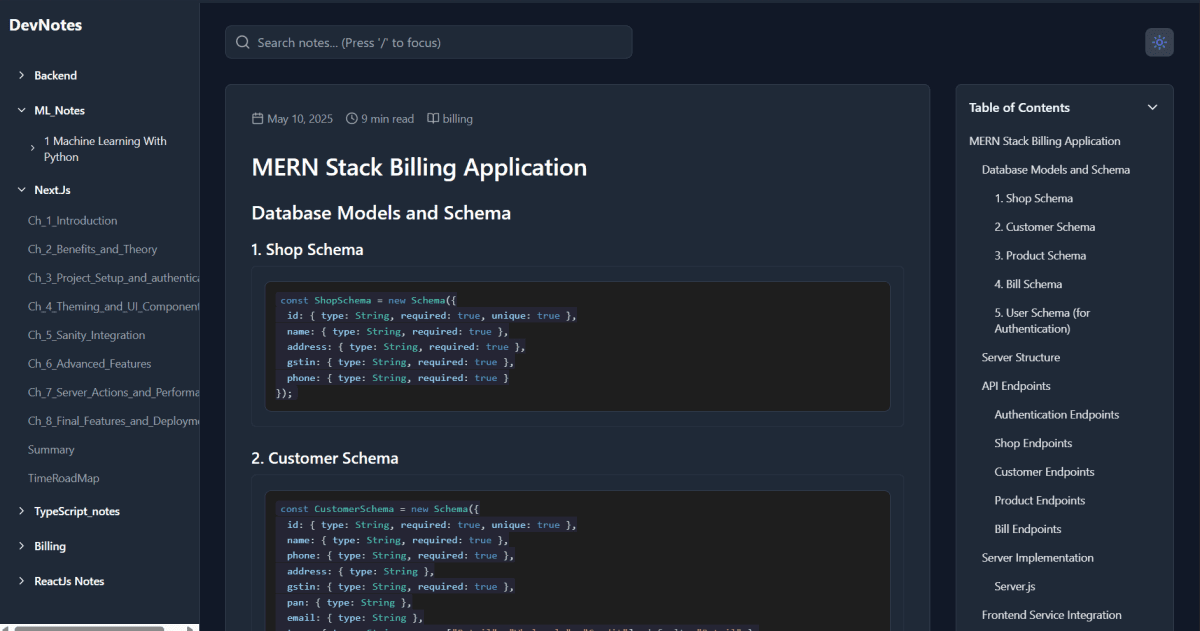Collapse the Table of Contents panel
Image resolution: width=1200 pixels, height=631 pixels.
[1152, 106]
